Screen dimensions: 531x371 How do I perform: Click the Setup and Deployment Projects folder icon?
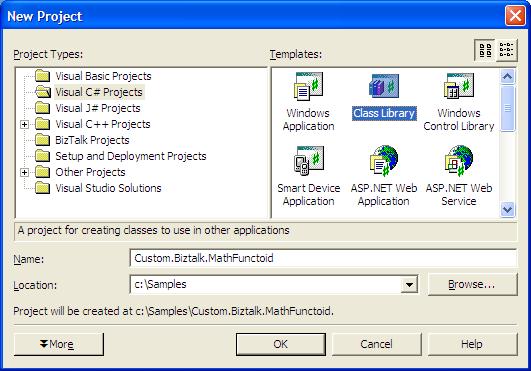coord(43,156)
